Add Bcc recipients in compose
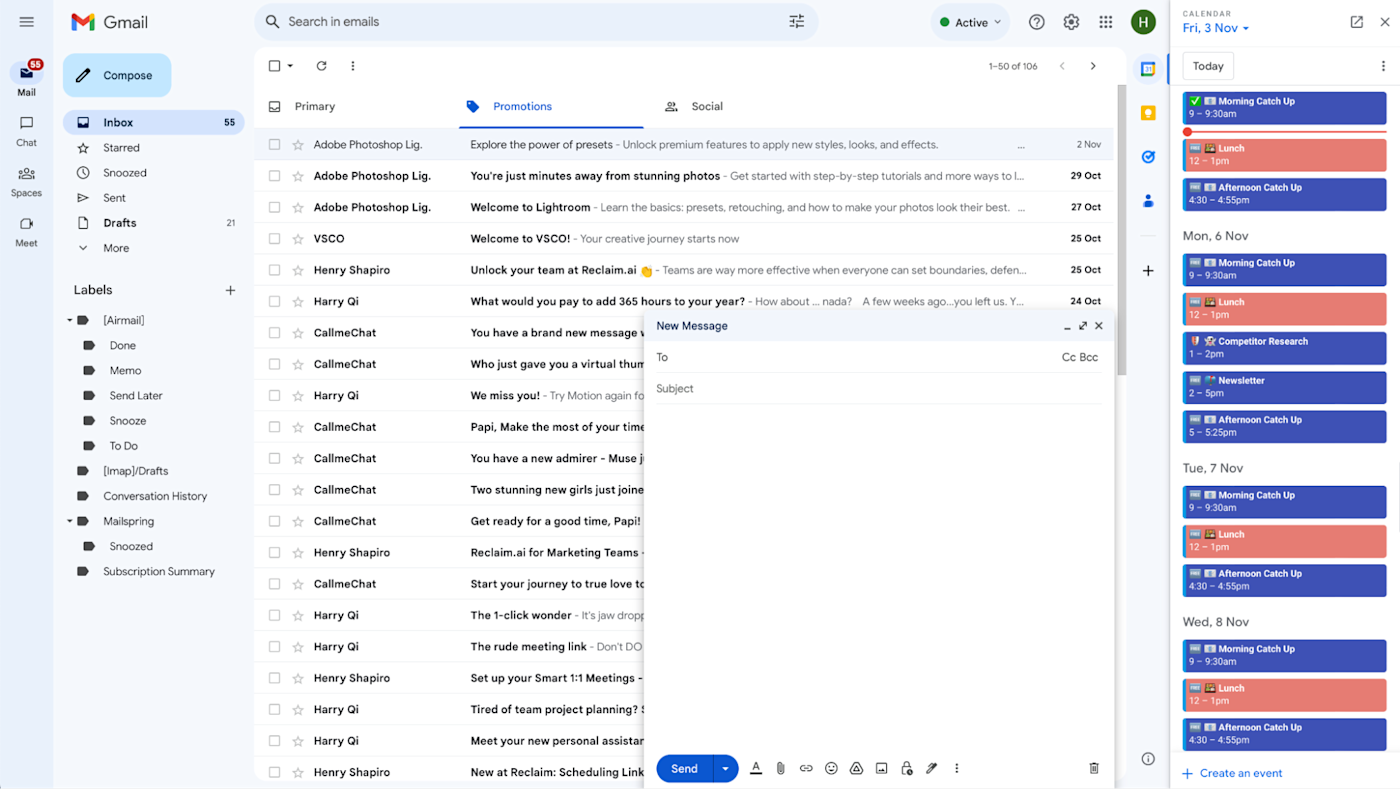Viewport: 1400px width, 789px height. coord(1089,357)
